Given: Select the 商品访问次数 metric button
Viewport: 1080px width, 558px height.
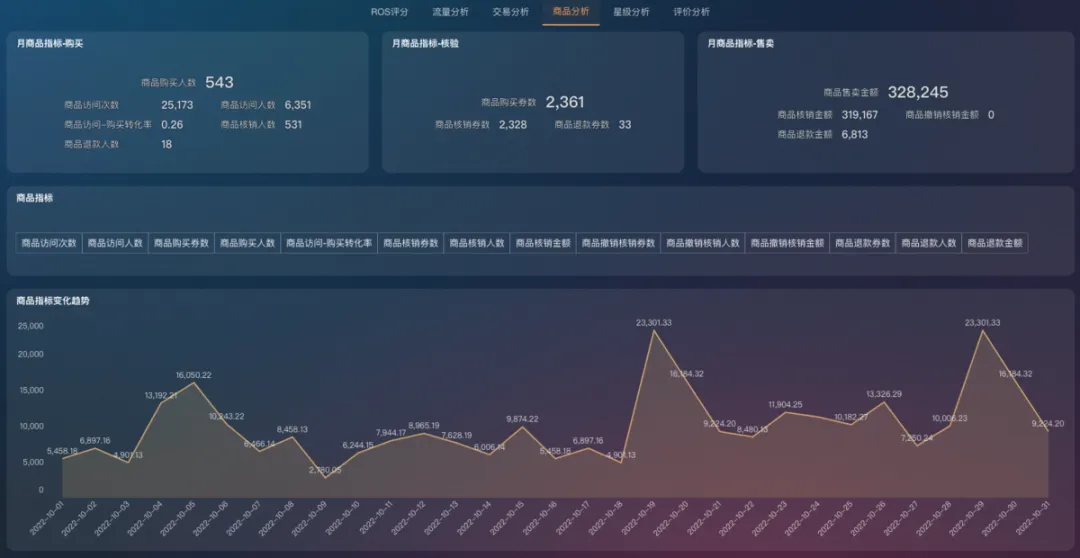Looking at the screenshot, I should click(49, 243).
